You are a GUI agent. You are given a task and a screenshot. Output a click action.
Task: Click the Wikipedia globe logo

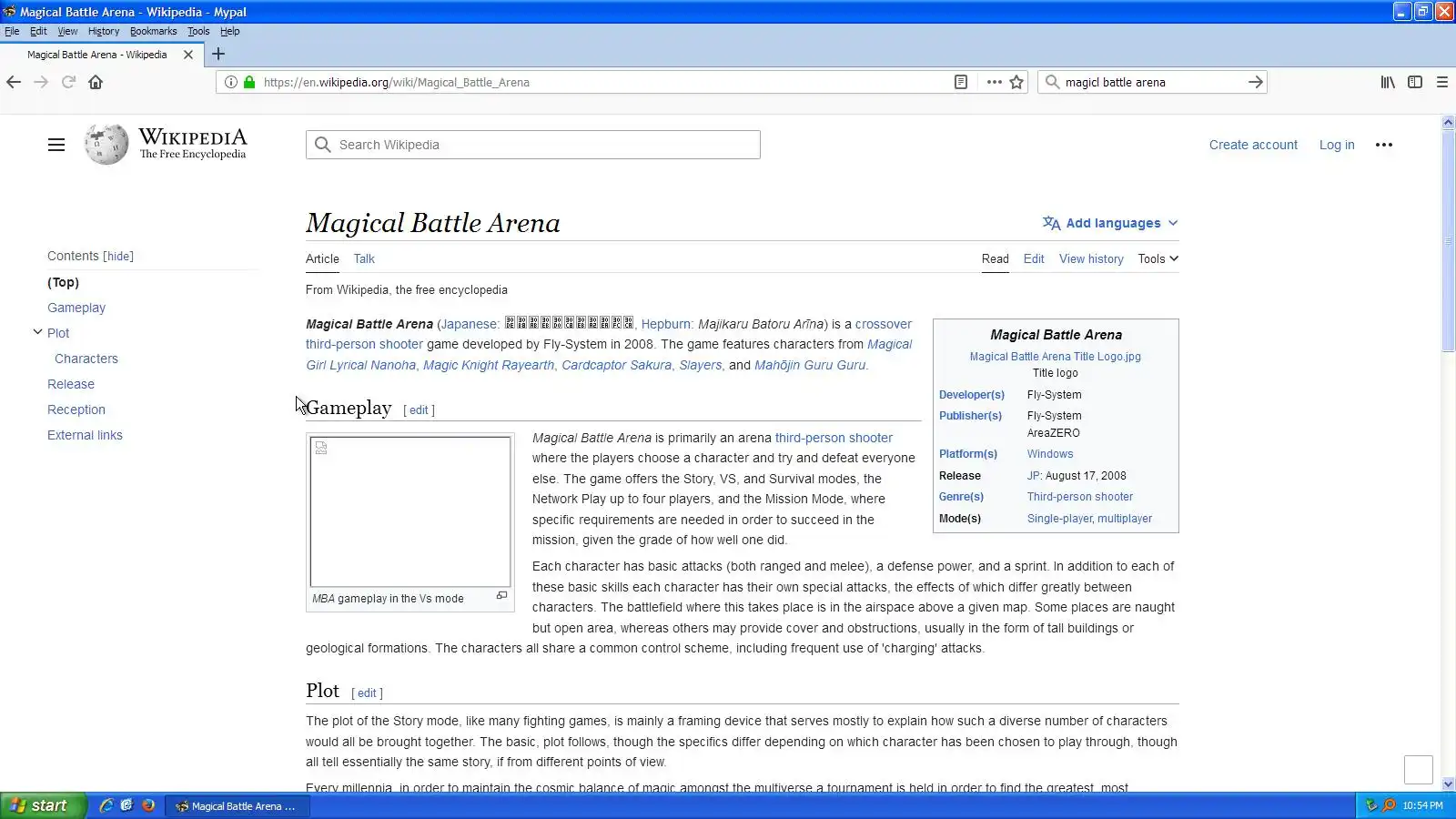[106, 145]
